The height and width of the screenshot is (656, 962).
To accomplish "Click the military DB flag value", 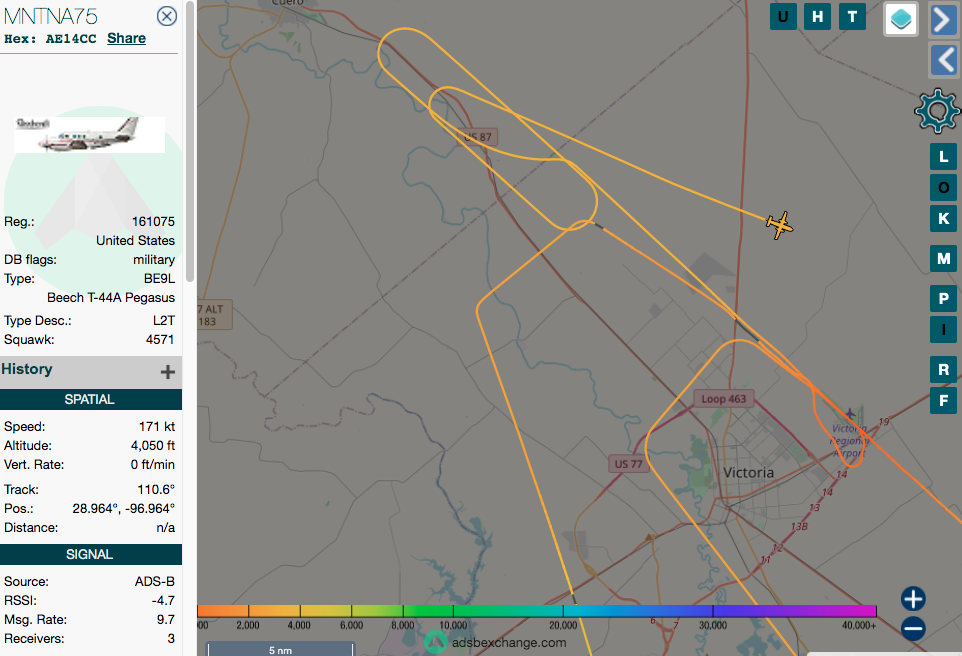I will [x=154, y=260].
